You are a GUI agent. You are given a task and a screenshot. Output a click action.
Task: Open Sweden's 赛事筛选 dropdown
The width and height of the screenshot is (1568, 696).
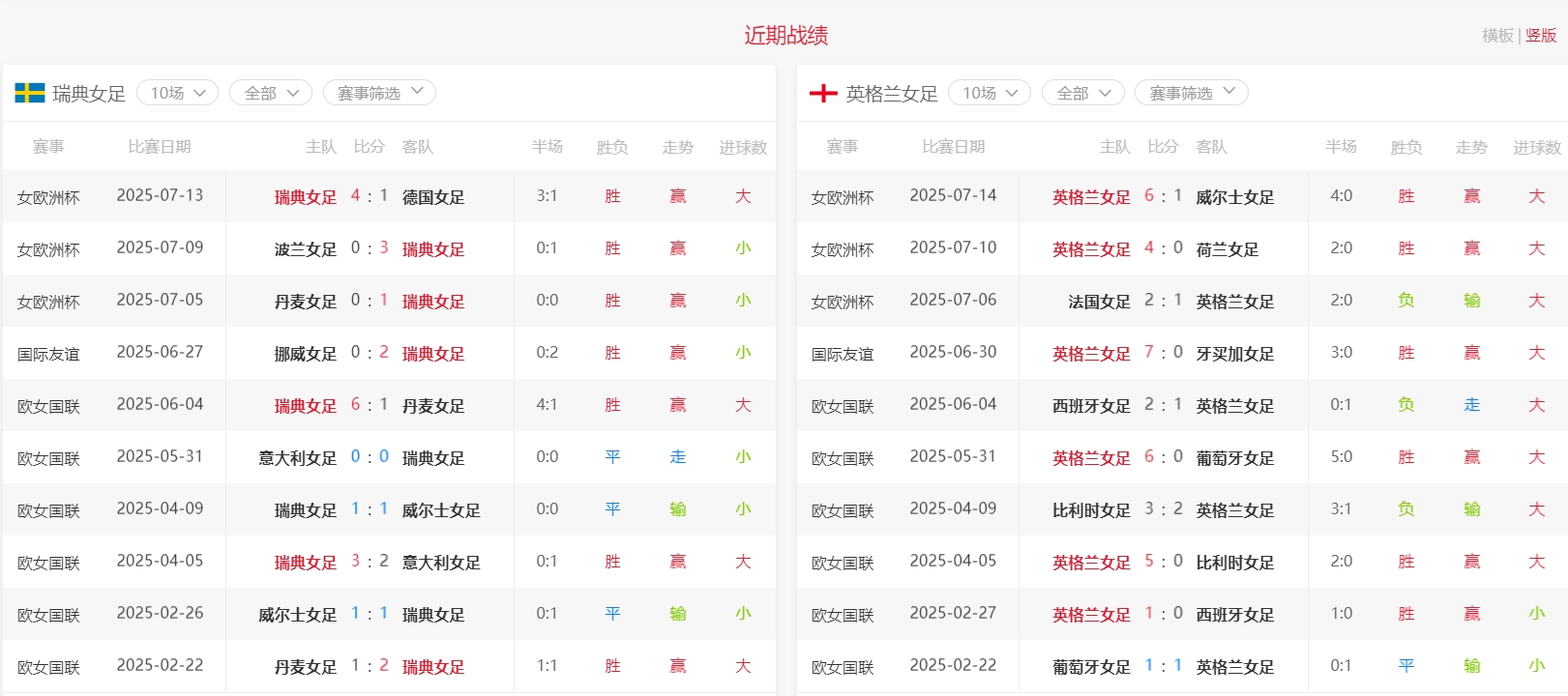(x=379, y=93)
